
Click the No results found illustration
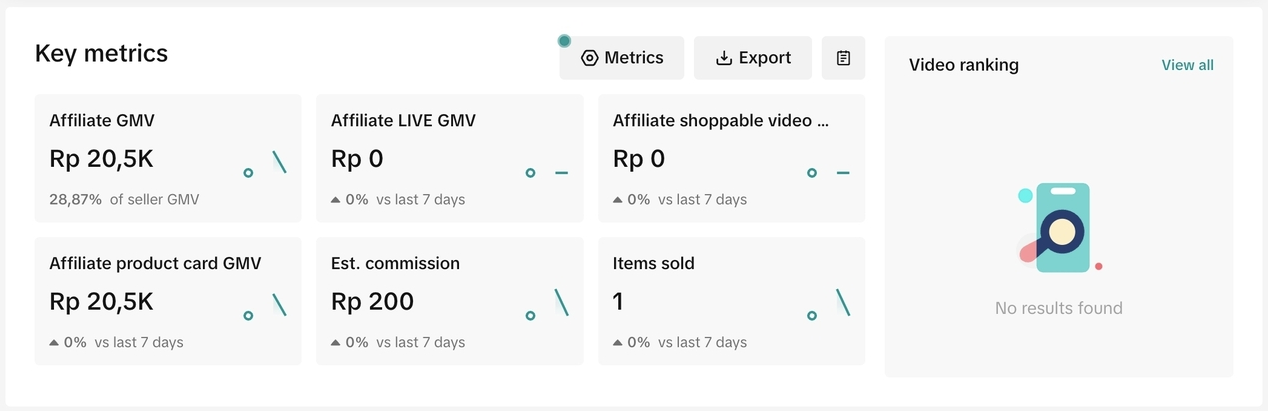tap(1058, 228)
